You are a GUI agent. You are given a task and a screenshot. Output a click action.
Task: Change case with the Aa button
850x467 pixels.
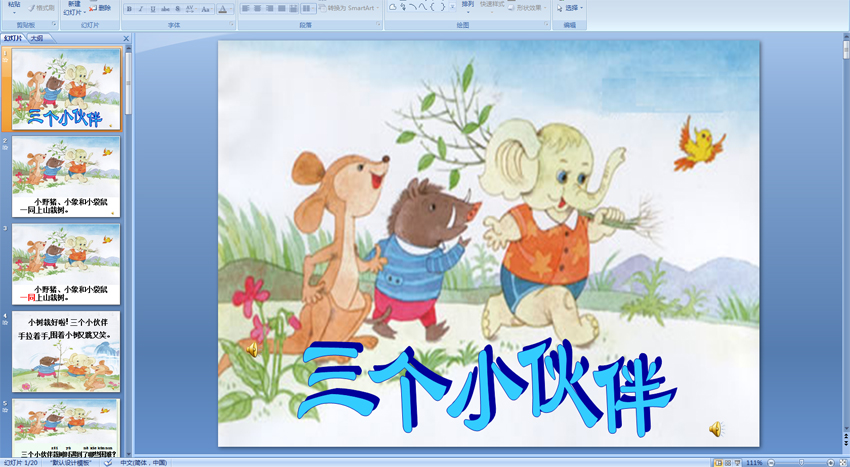click(x=206, y=9)
